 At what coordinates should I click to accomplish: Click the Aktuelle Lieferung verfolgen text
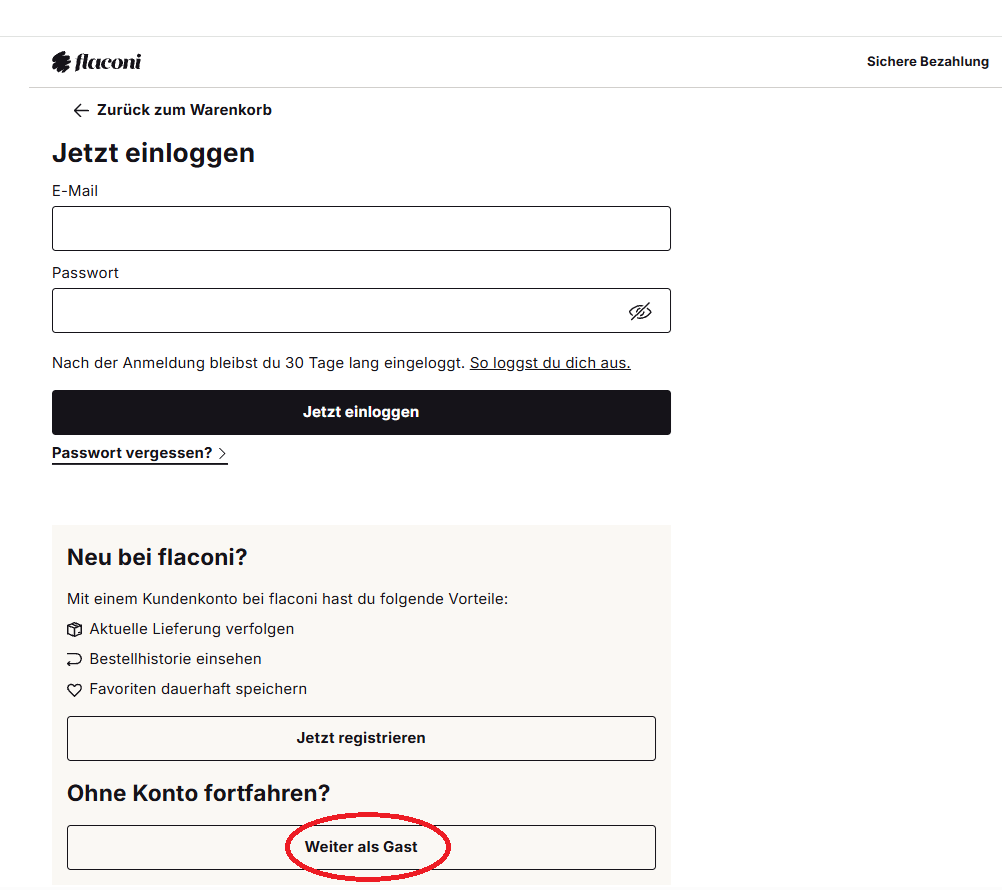(192, 629)
